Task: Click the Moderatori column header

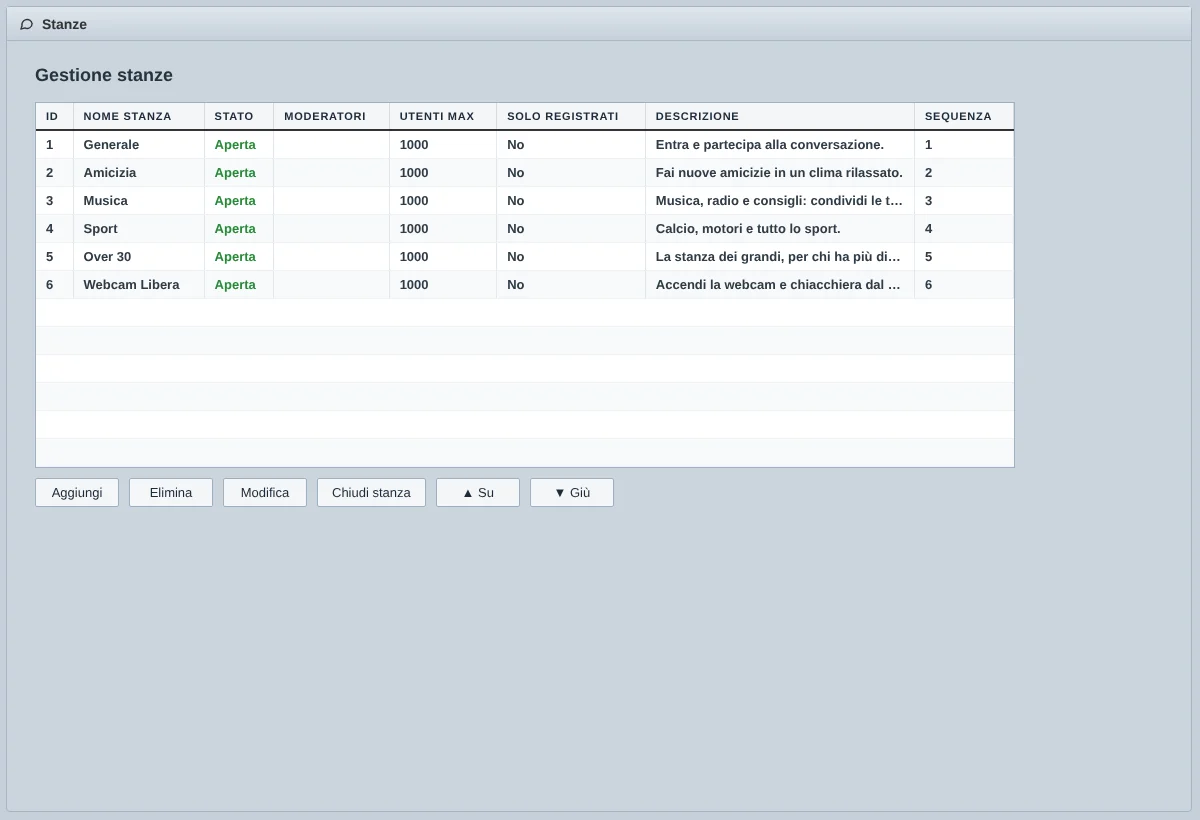Action: (331, 116)
